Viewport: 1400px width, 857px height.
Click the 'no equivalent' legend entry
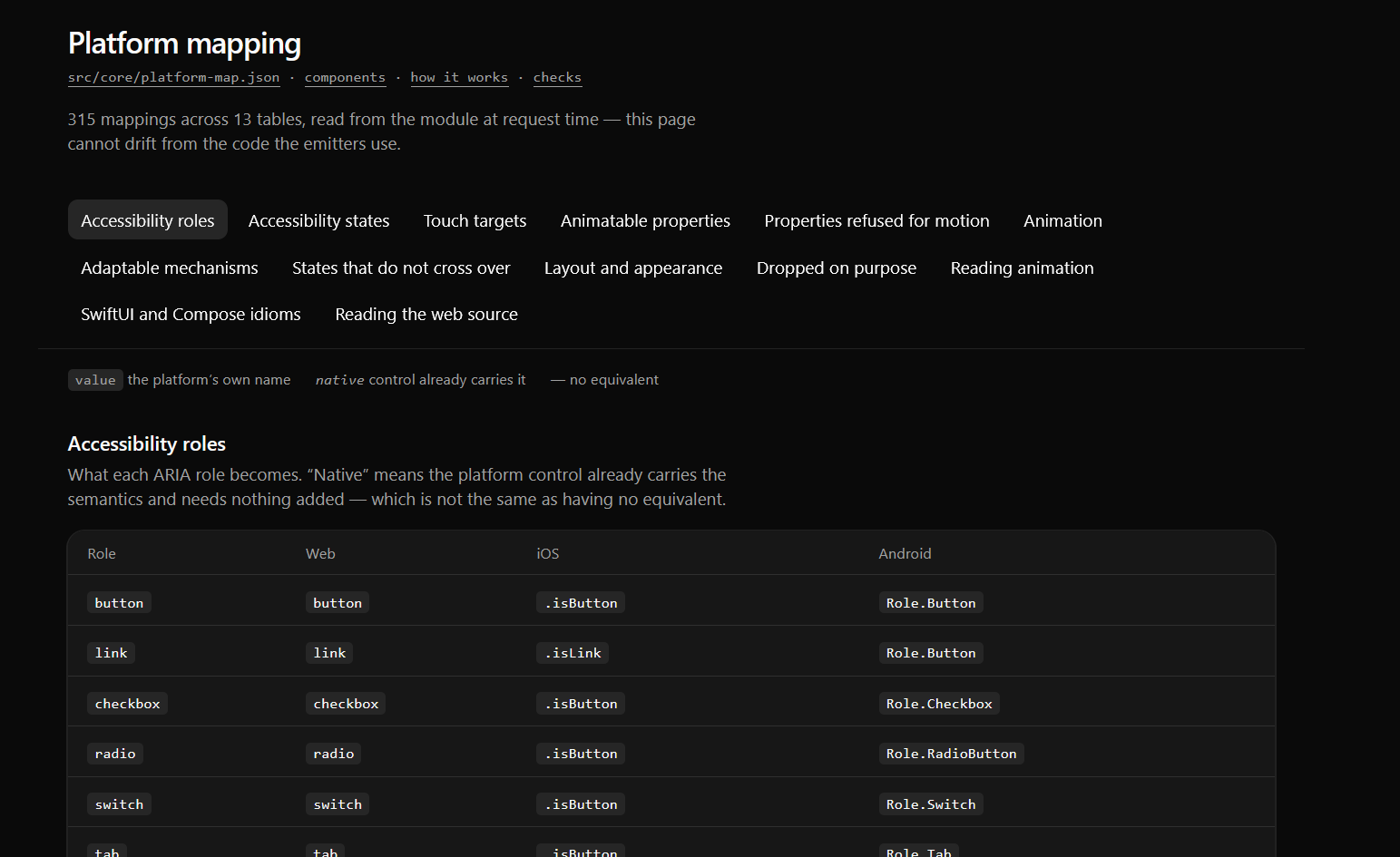[604, 380]
